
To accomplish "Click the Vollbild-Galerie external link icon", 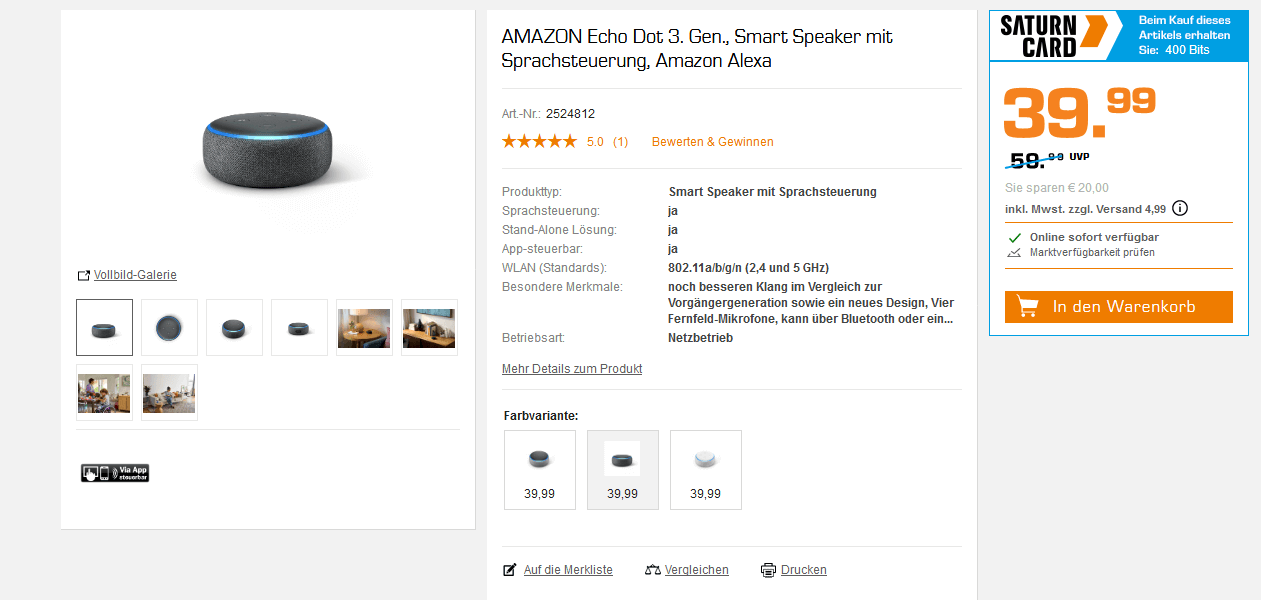I will [x=84, y=276].
